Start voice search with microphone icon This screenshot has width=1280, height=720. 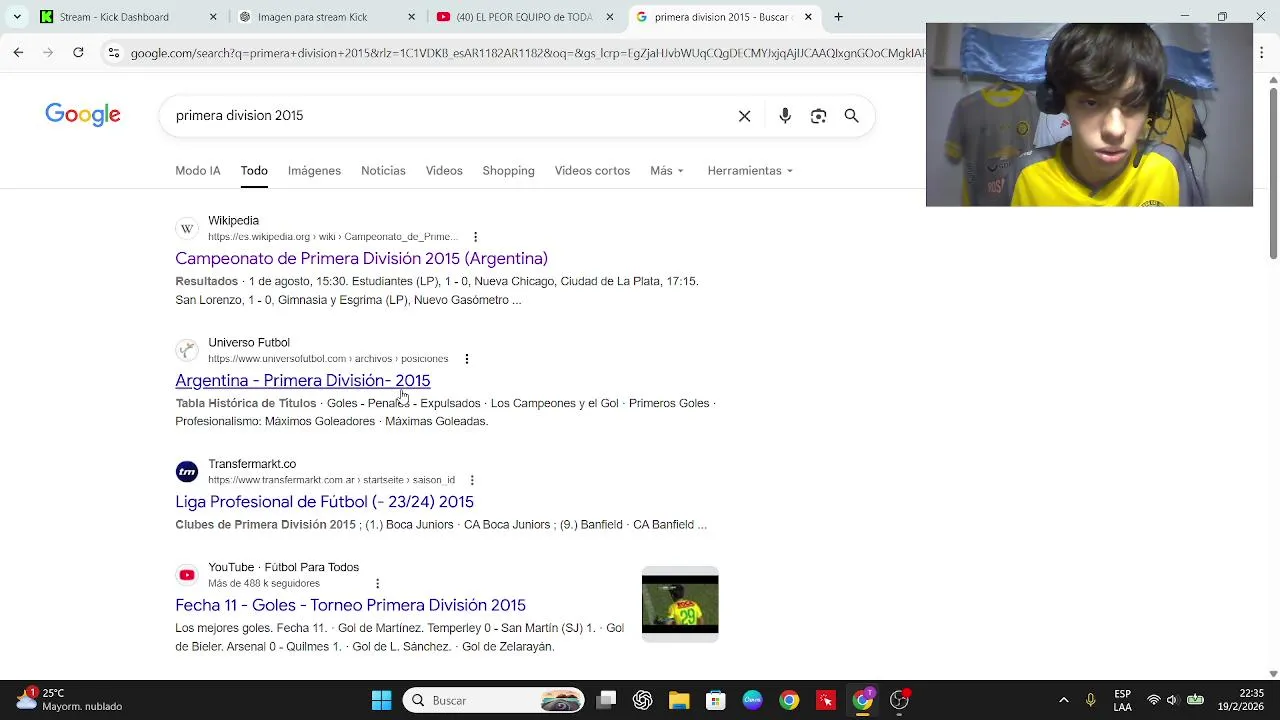[785, 116]
